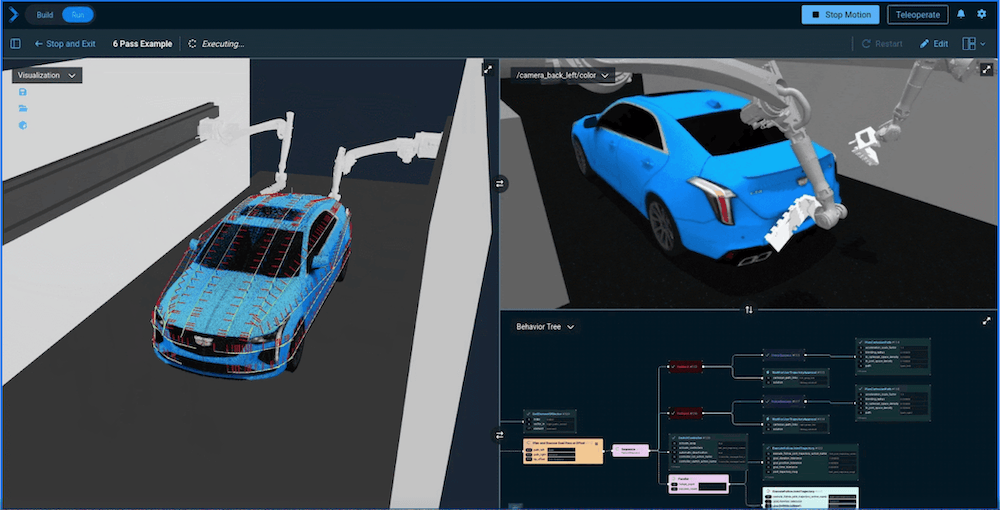
Task: Expand the Visualization pane dropdown
Action: pyautogui.click(x=47, y=75)
